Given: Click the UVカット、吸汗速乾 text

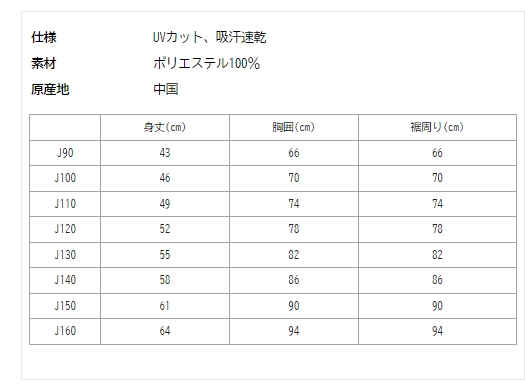Looking at the screenshot, I should tap(210, 37).
